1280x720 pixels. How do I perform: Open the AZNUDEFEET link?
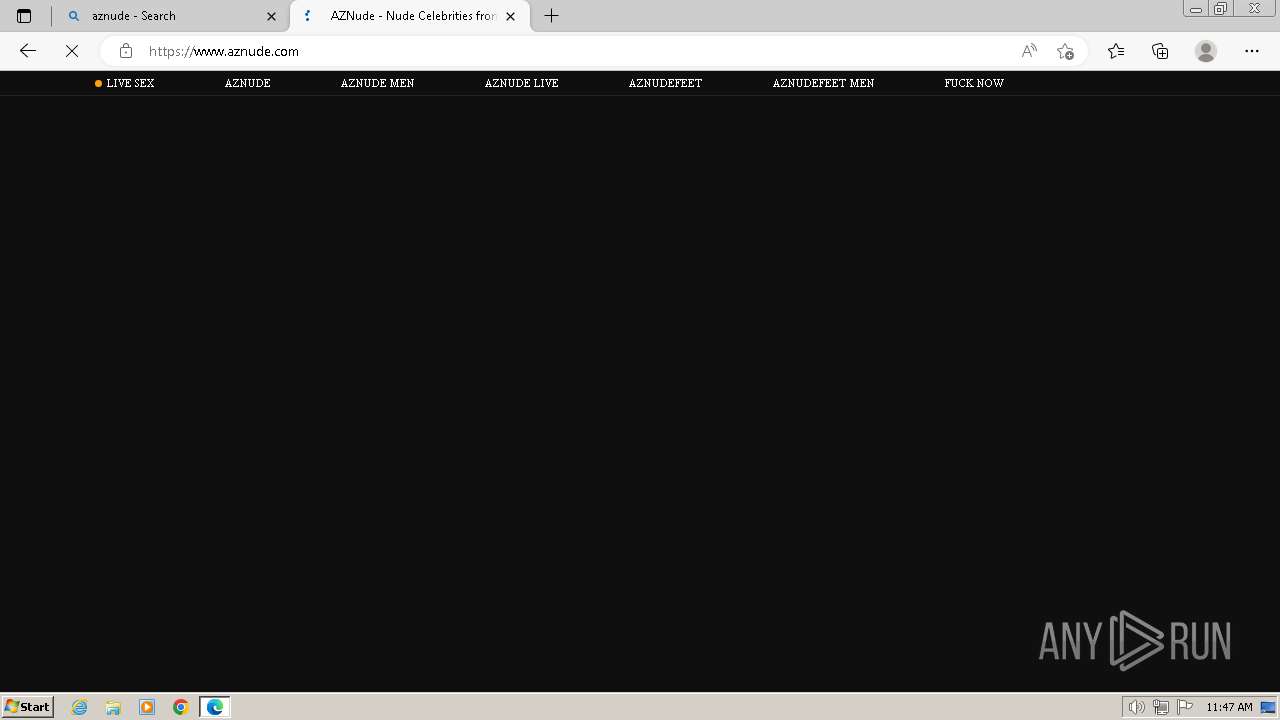tap(665, 83)
